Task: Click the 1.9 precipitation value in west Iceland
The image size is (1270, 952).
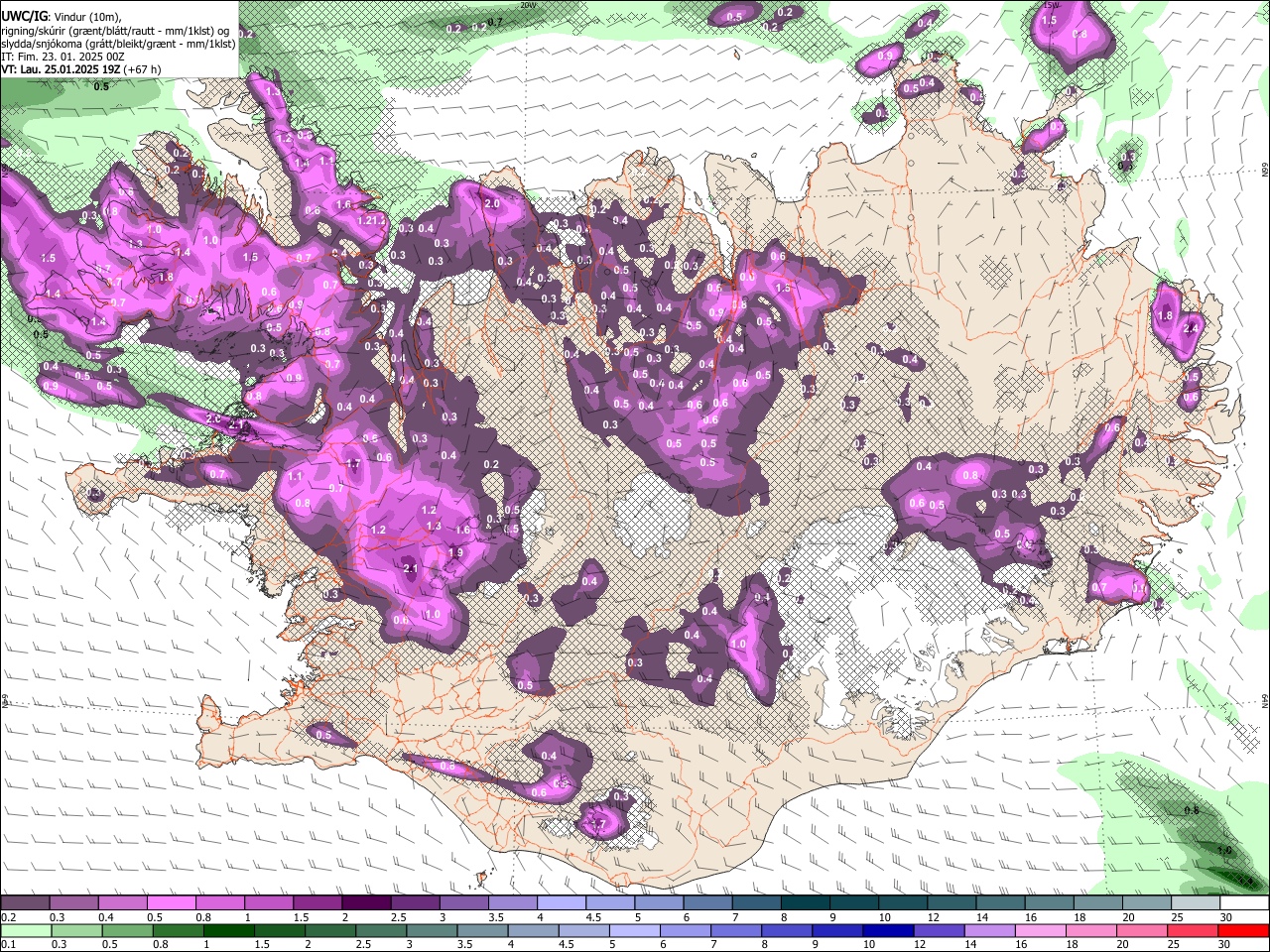Action: pos(455,553)
